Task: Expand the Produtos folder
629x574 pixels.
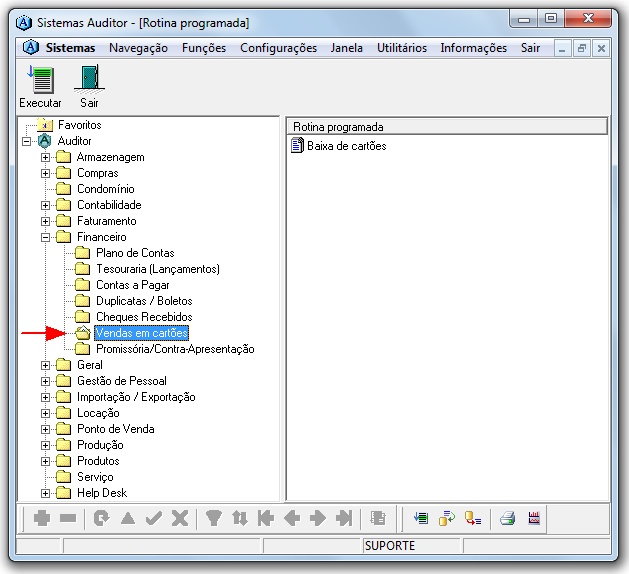Action: [45, 461]
